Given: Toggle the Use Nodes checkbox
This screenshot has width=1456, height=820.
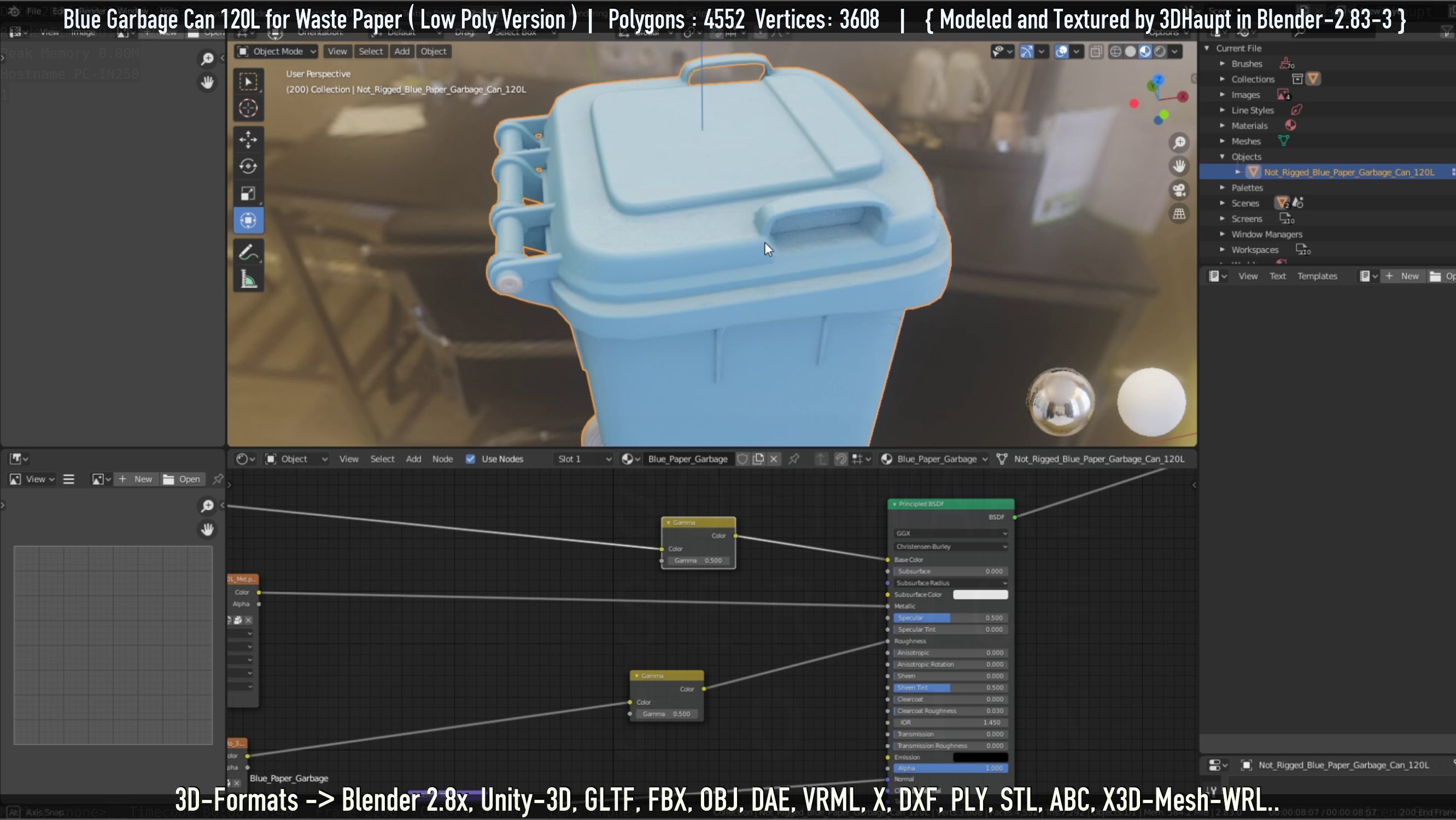Looking at the screenshot, I should (470, 459).
